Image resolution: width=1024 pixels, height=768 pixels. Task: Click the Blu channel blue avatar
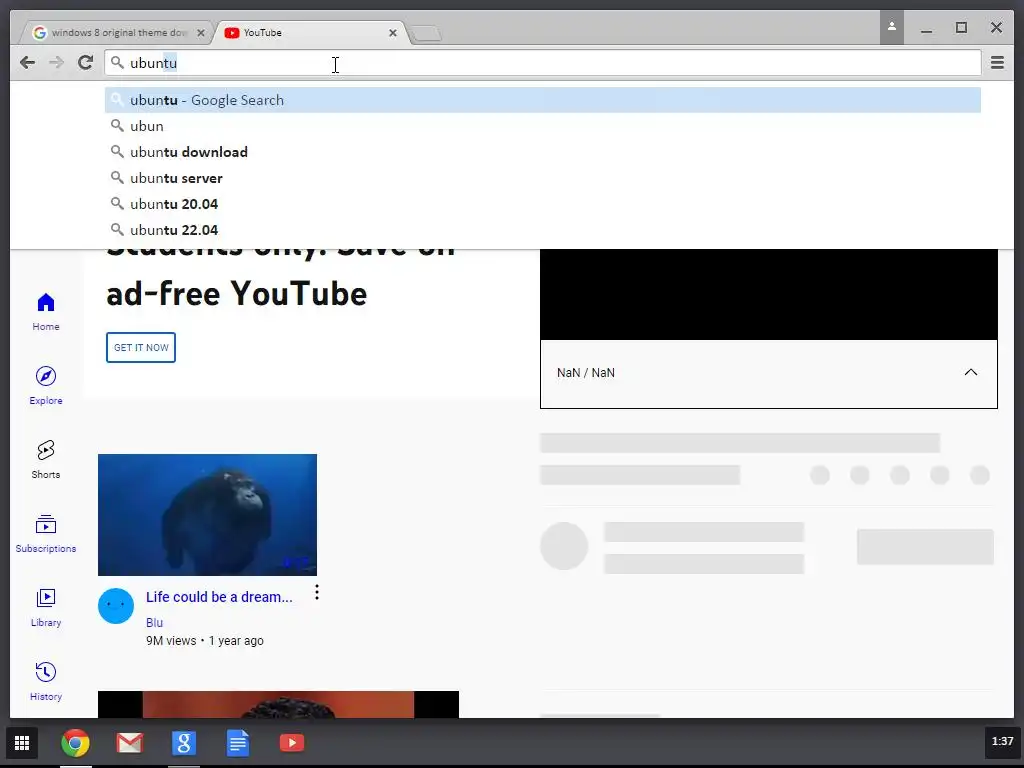(x=116, y=606)
